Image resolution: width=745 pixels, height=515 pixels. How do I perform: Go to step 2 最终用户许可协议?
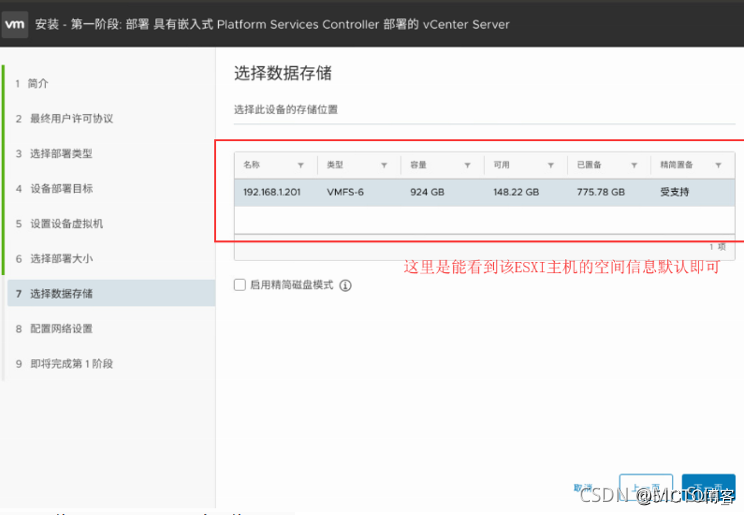tap(64, 119)
